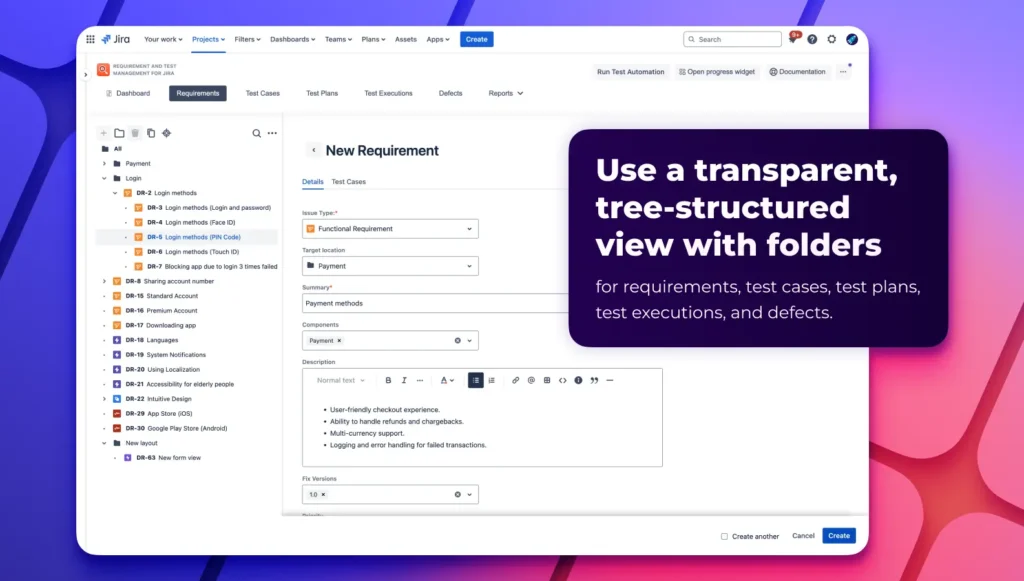Viewport: 1024px width, 581px height.
Task: Toggle bold in description editor
Action: tap(388, 380)
